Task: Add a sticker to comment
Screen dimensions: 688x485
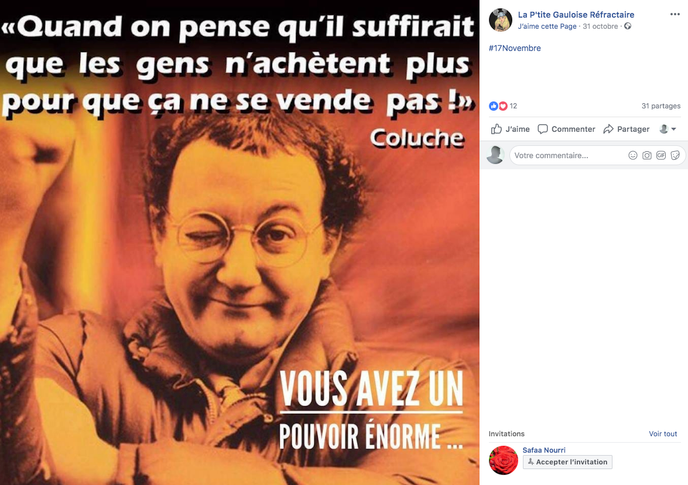Action: tap(675, 155)
